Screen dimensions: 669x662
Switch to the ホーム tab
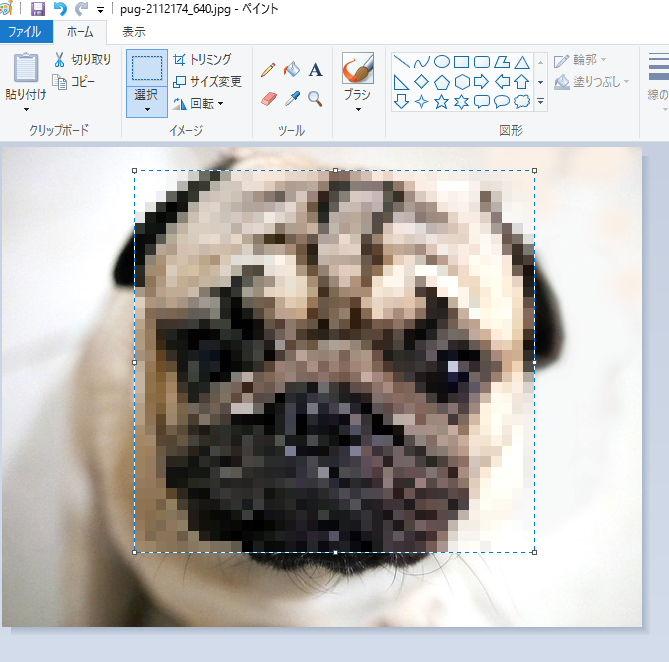[x=80, y=32]
